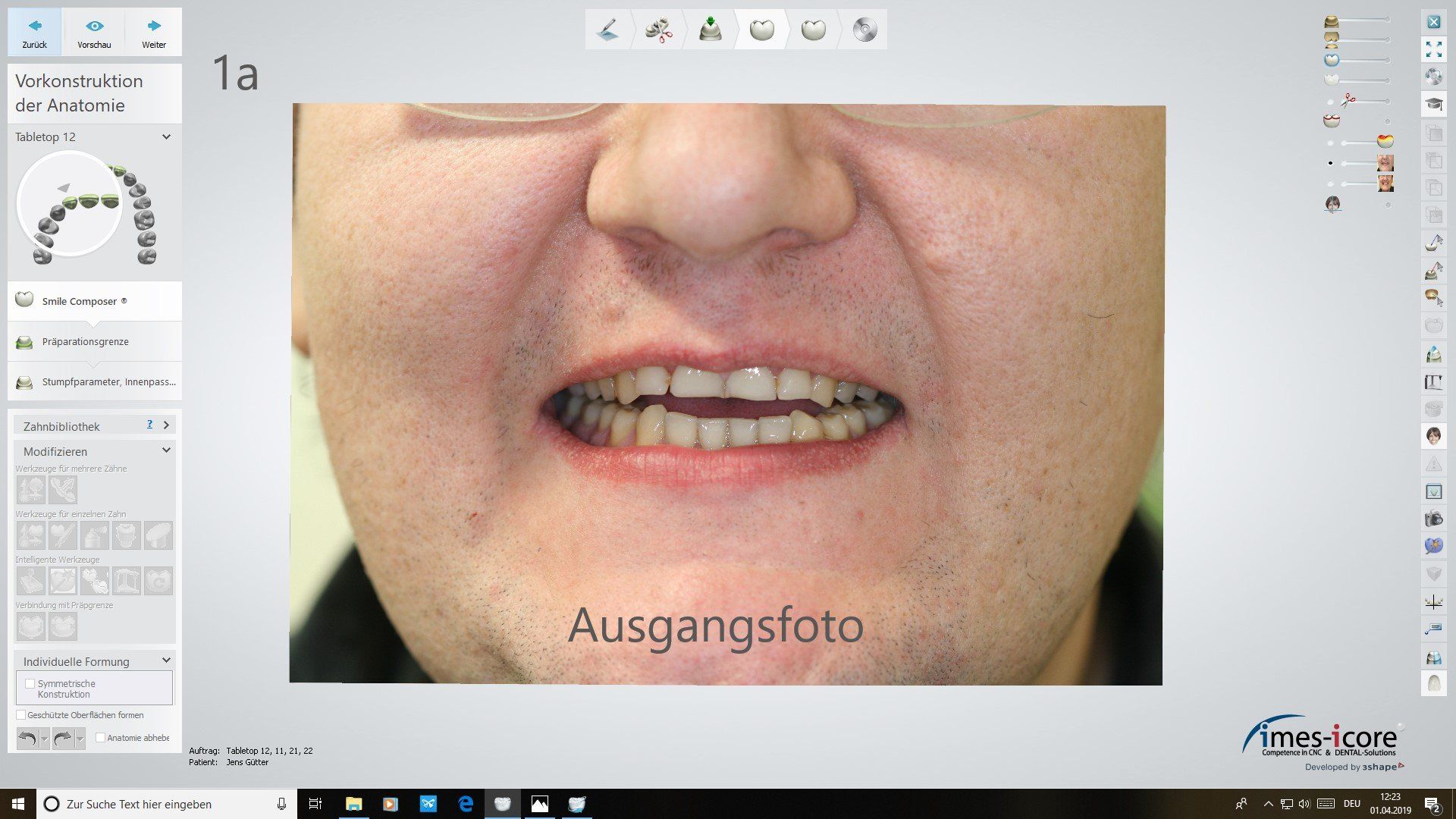Enable the Symmetrische Konstruktion checkbox
1456x819 pixels.
[30, 683]
